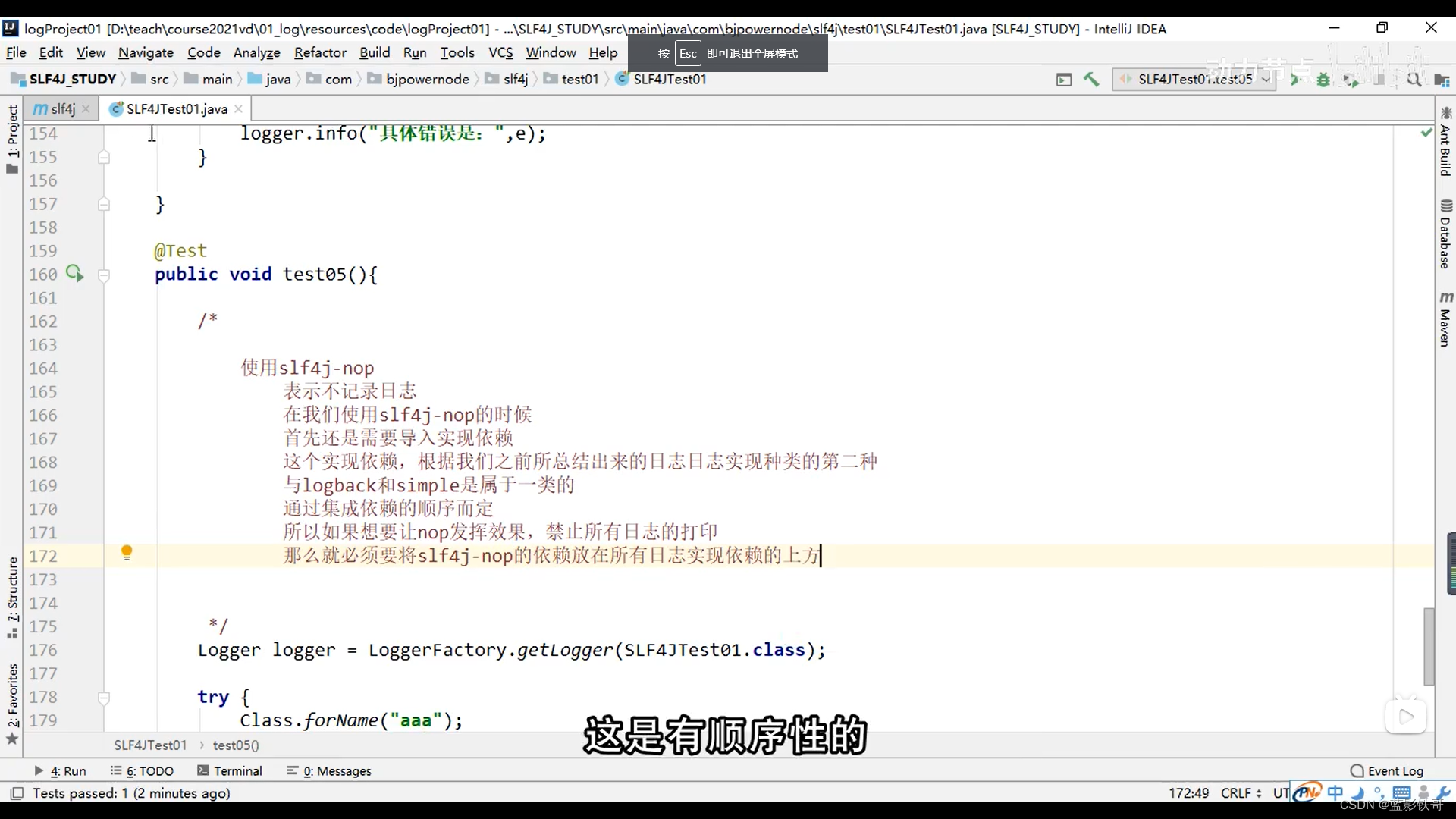Viewport: 1456px width, 819px height.
Task: Click the src breadcrumb folder
Action: [150, 79]
